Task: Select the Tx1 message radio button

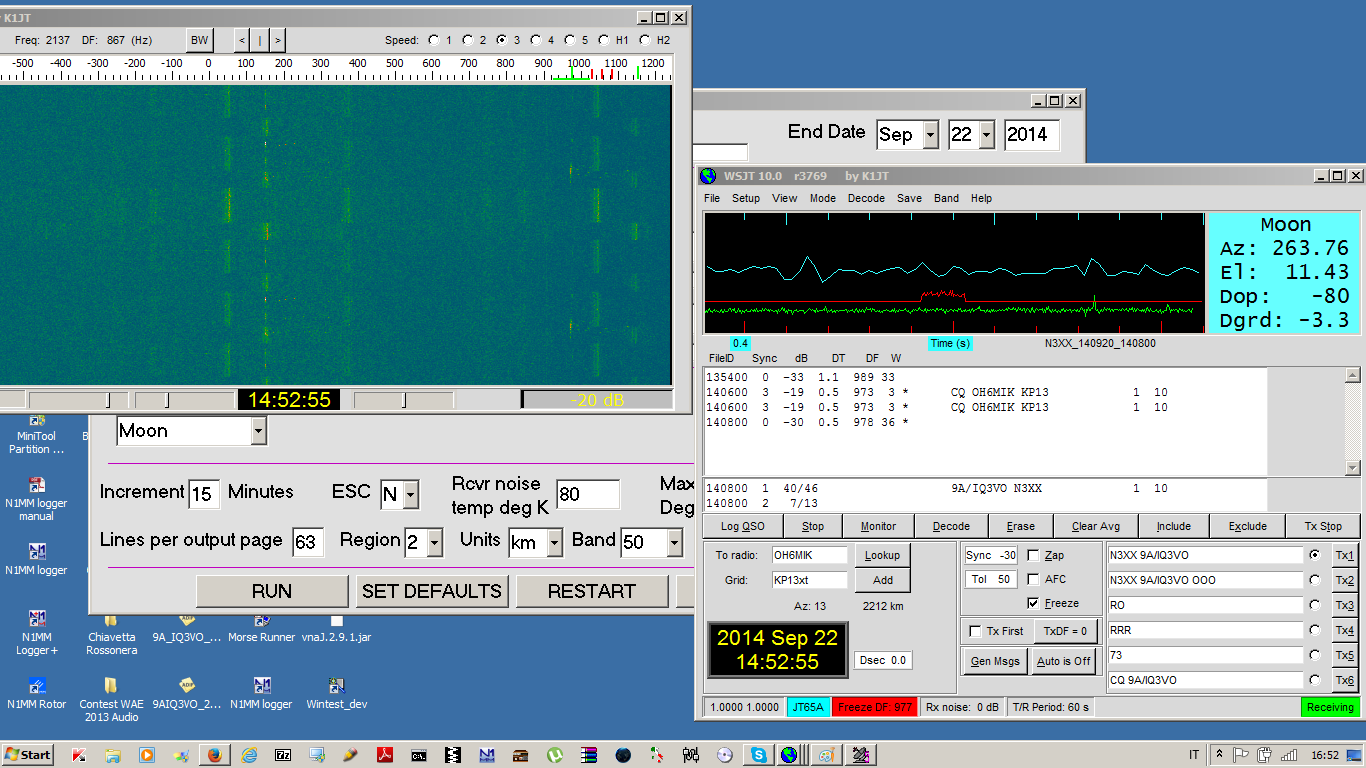Action: [x=1315, y=555]
